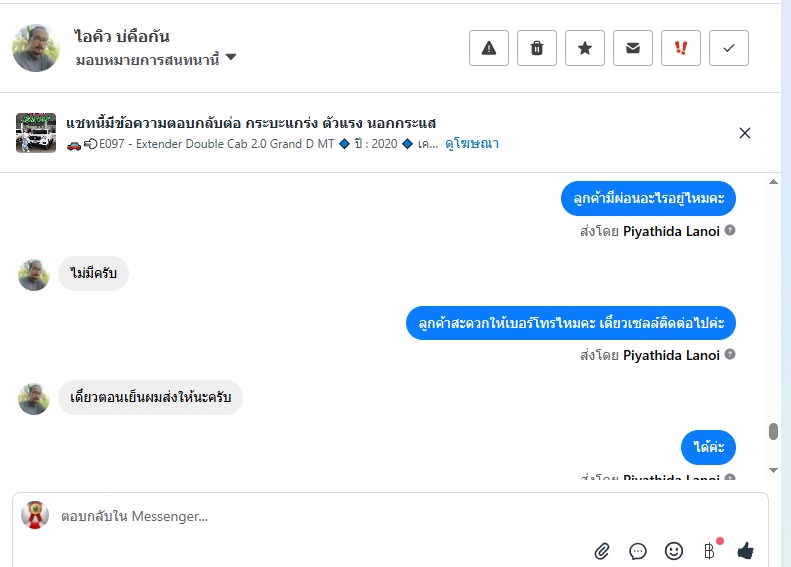Viewport: 791px width, 567px height.
Task: Mark conversation unread with envelope icon
Action: pyautogui.click(x=633, y=48)
